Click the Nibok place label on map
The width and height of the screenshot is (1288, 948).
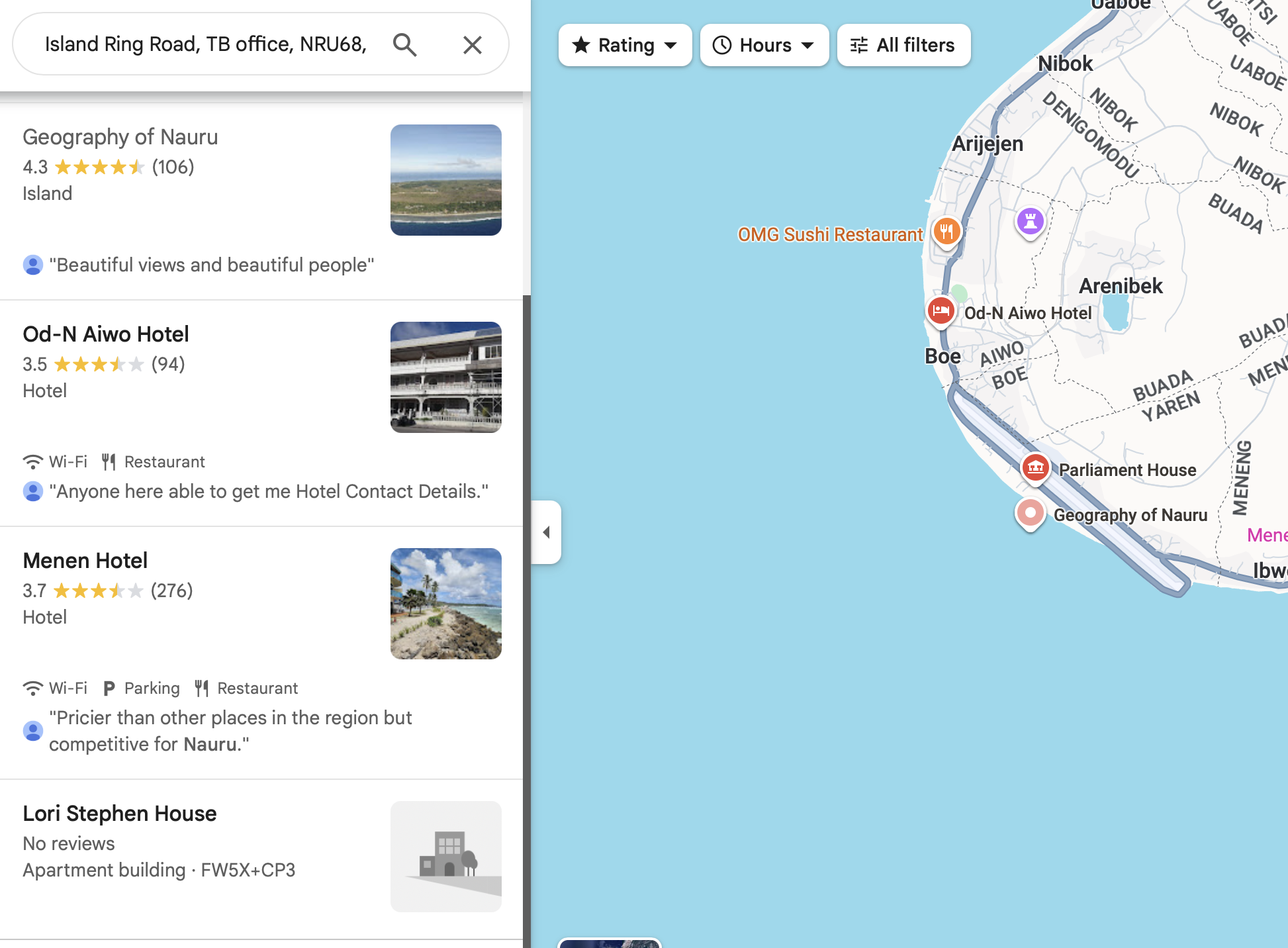(x=1065, y=64)
